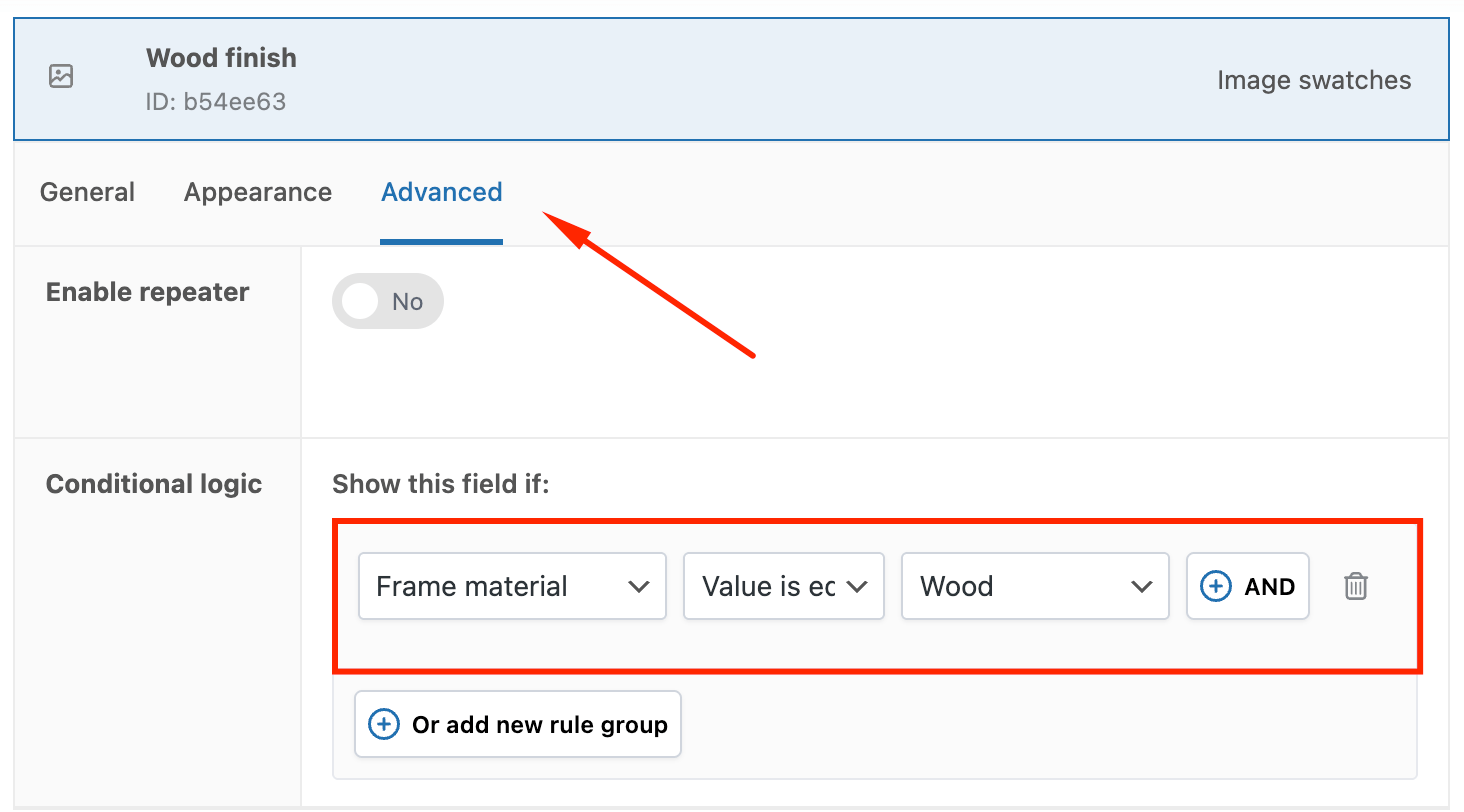Click the image swatches field type icon

[x=60, y=76]
